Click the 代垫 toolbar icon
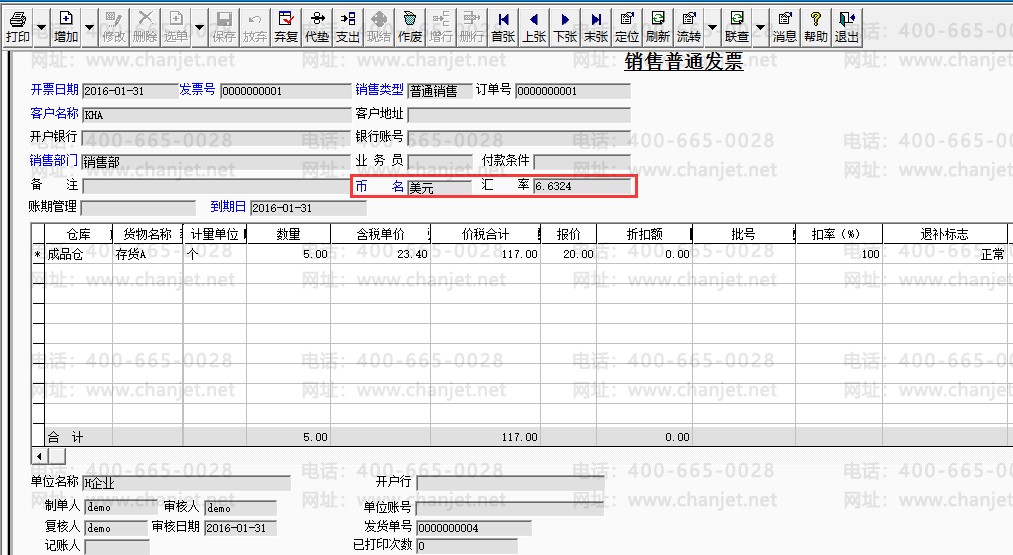Screen dimensions: 1013x555 pos(317,27)
